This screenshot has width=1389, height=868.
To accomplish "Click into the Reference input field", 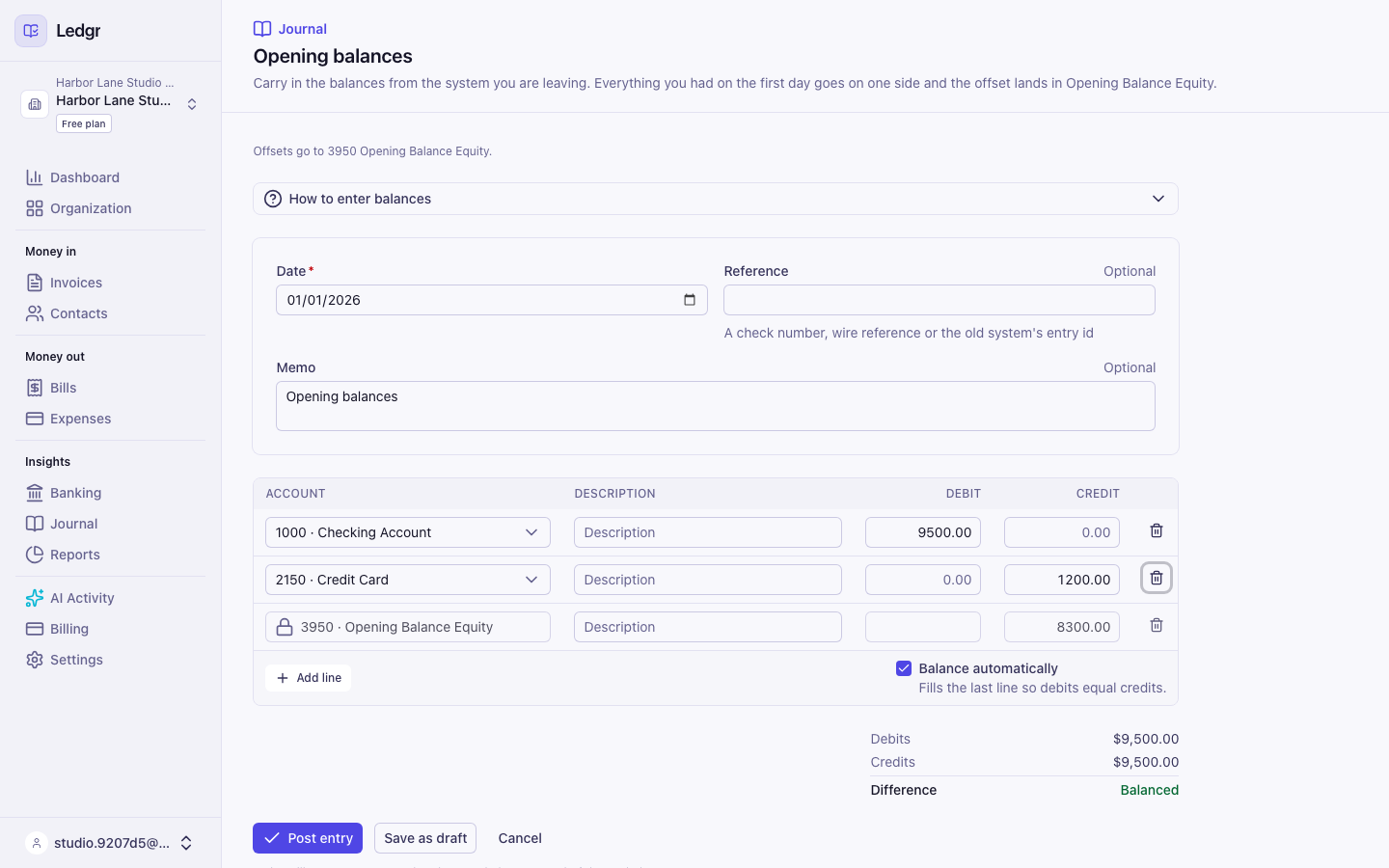I will [940, 300].
